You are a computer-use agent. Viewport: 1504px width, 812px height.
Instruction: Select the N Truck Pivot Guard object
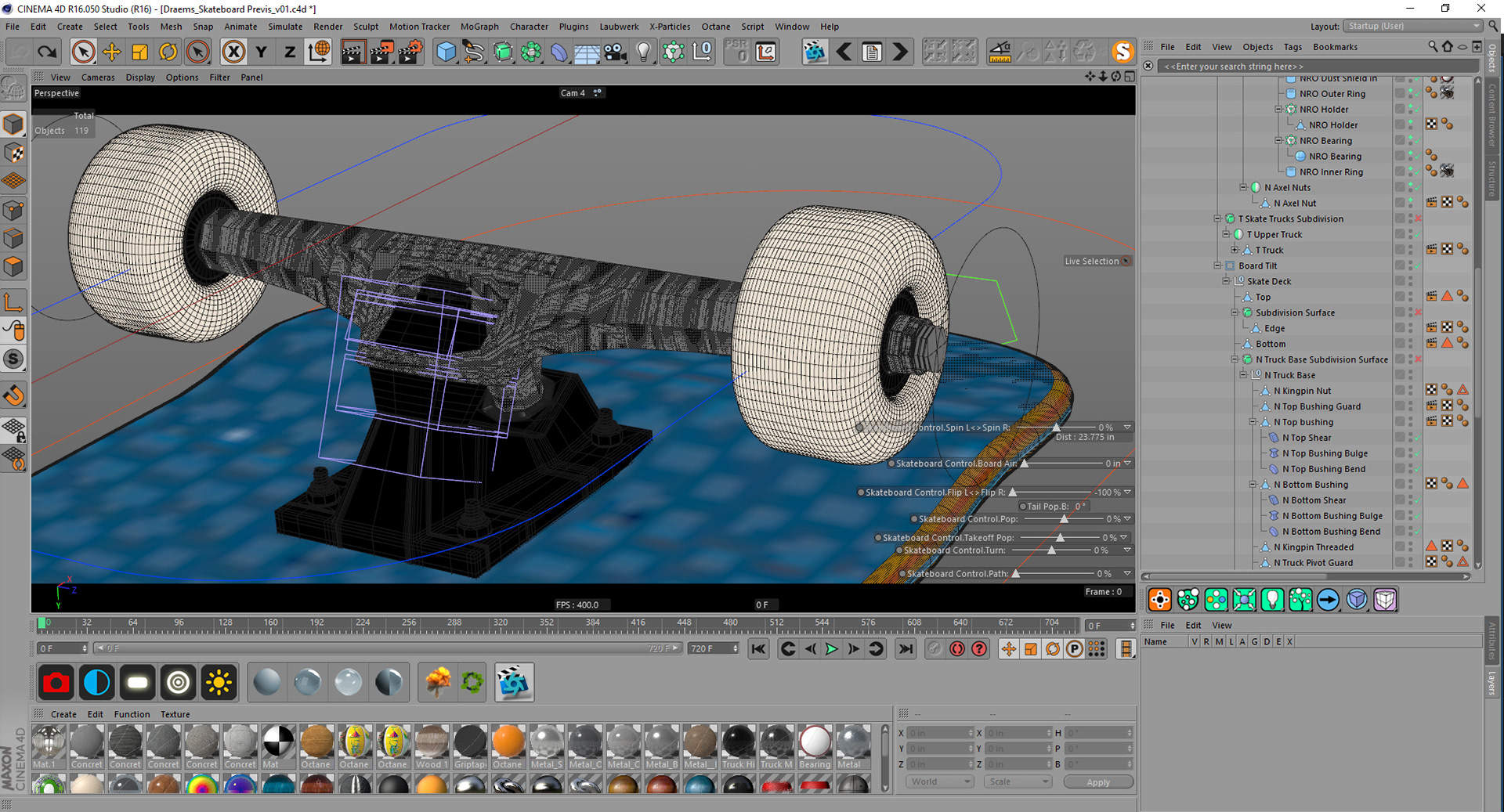tap(1313, 563)
